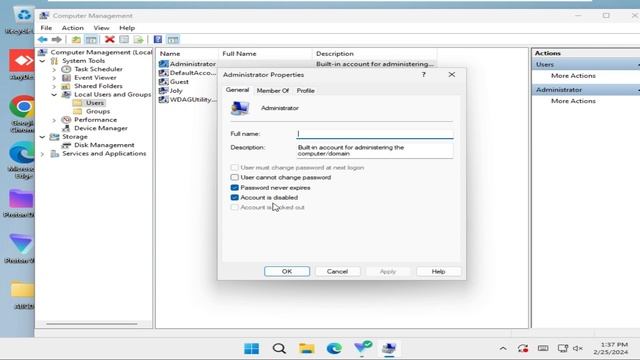Viewport: 640px width, 360px height.
Task: Open taskbar Search icon
Action: pyautogui.click(x=279, y=349)
